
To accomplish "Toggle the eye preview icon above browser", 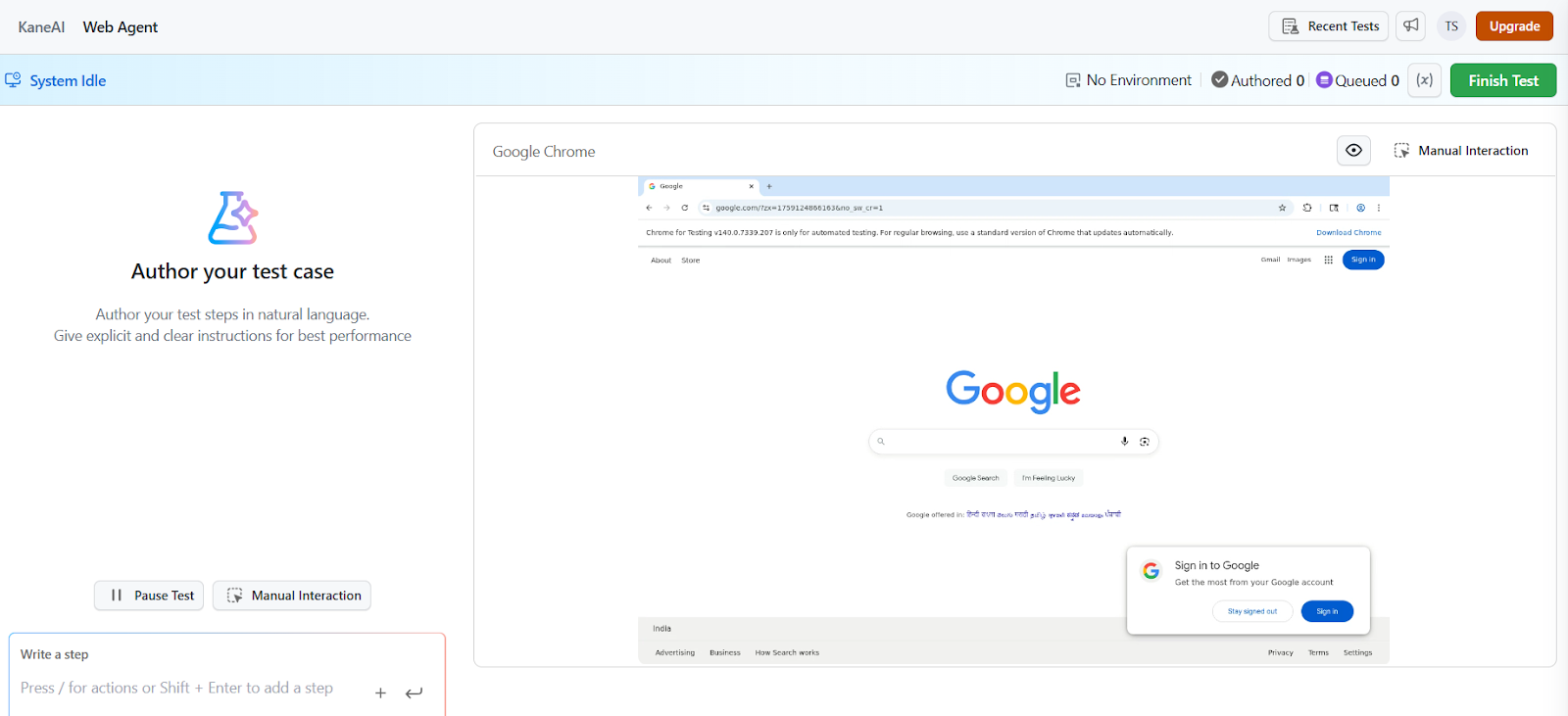I will [1353, 150].
